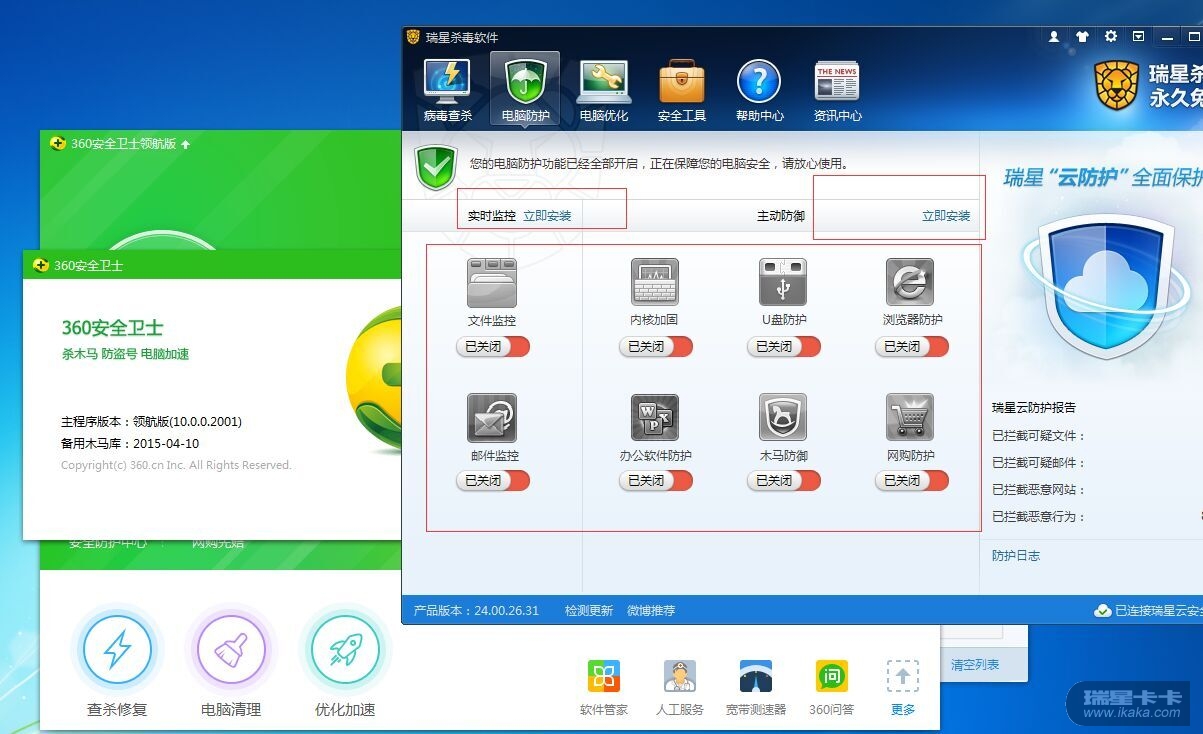Click the U盘防护 USB icon
This screenshot has width=1203, height=734.
click(x=783, y=282)
